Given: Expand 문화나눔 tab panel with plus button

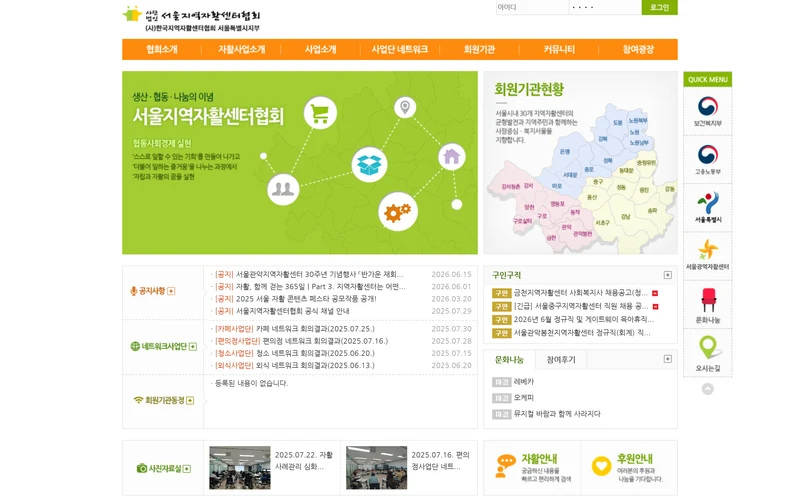Looking at the screenshot, I should pyautogui.click(x=667, y=359).
